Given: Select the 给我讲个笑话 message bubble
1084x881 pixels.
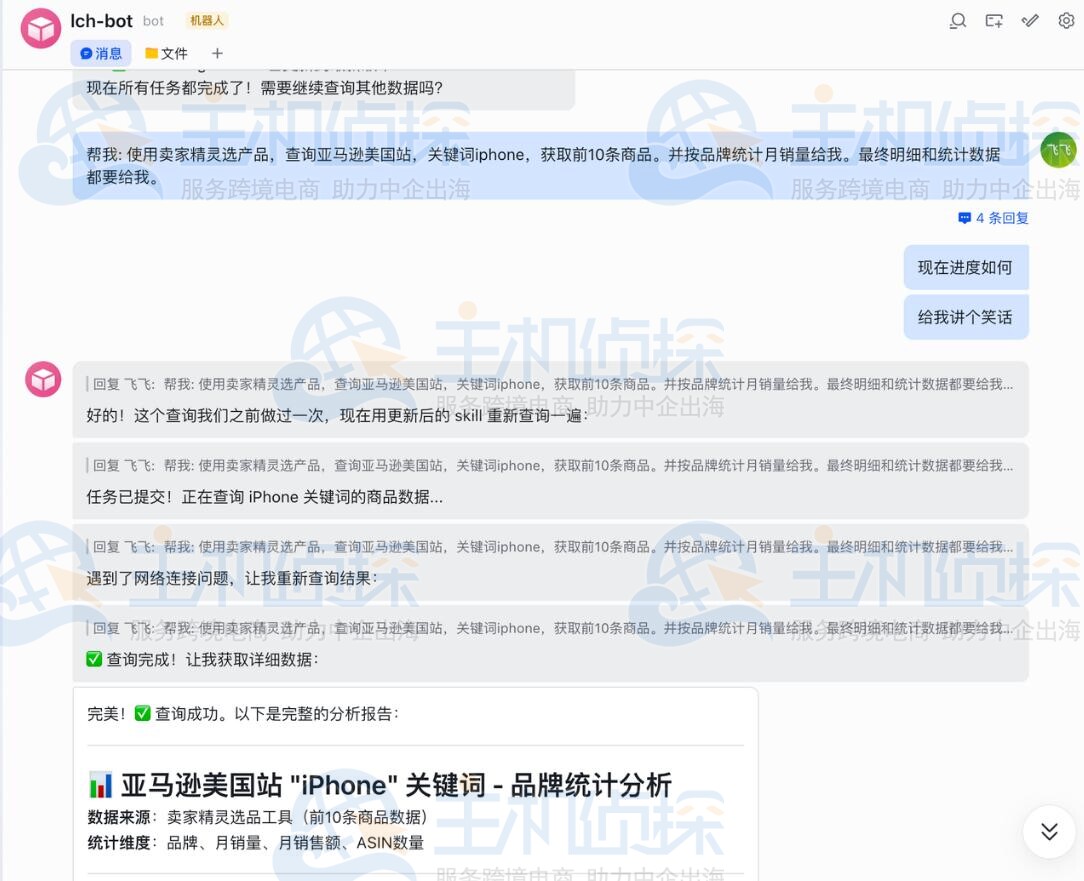Looking at the screenshot, I should 965,317.
